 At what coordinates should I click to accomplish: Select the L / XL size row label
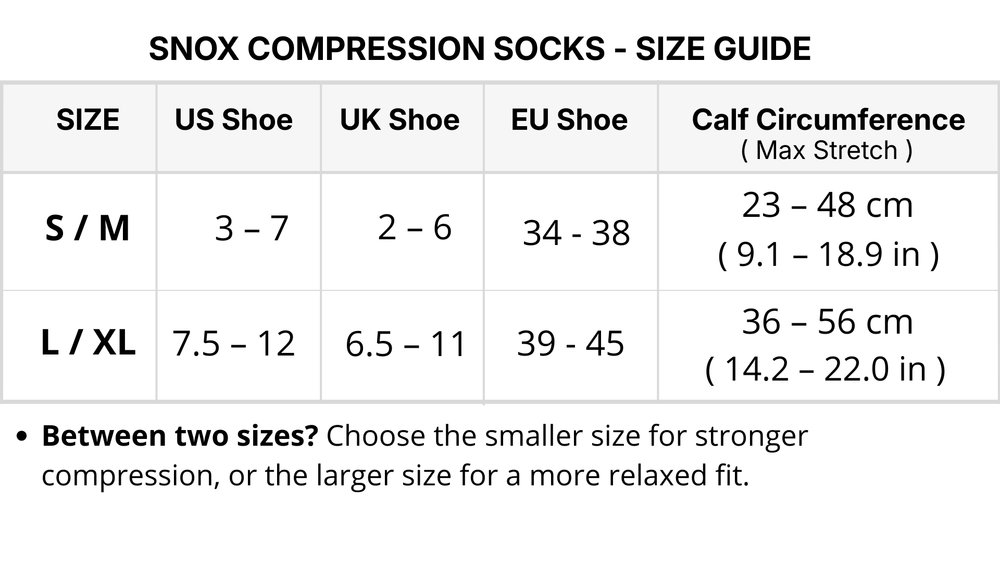point(88,343)
